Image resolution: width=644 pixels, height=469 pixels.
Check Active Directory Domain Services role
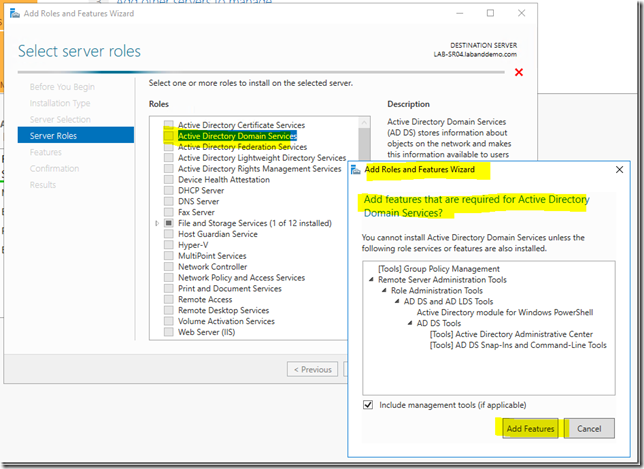point(168,136)
